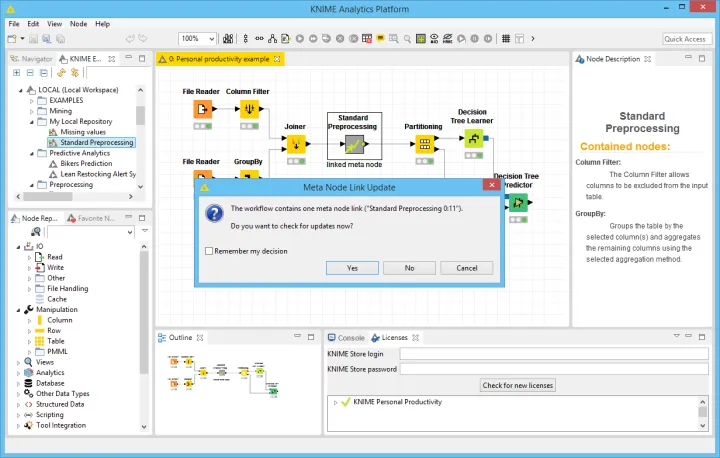The image size is (720, 458).
Task: Click the KNIME Explorer horizontal scrollbar
Action: (47, 197)
